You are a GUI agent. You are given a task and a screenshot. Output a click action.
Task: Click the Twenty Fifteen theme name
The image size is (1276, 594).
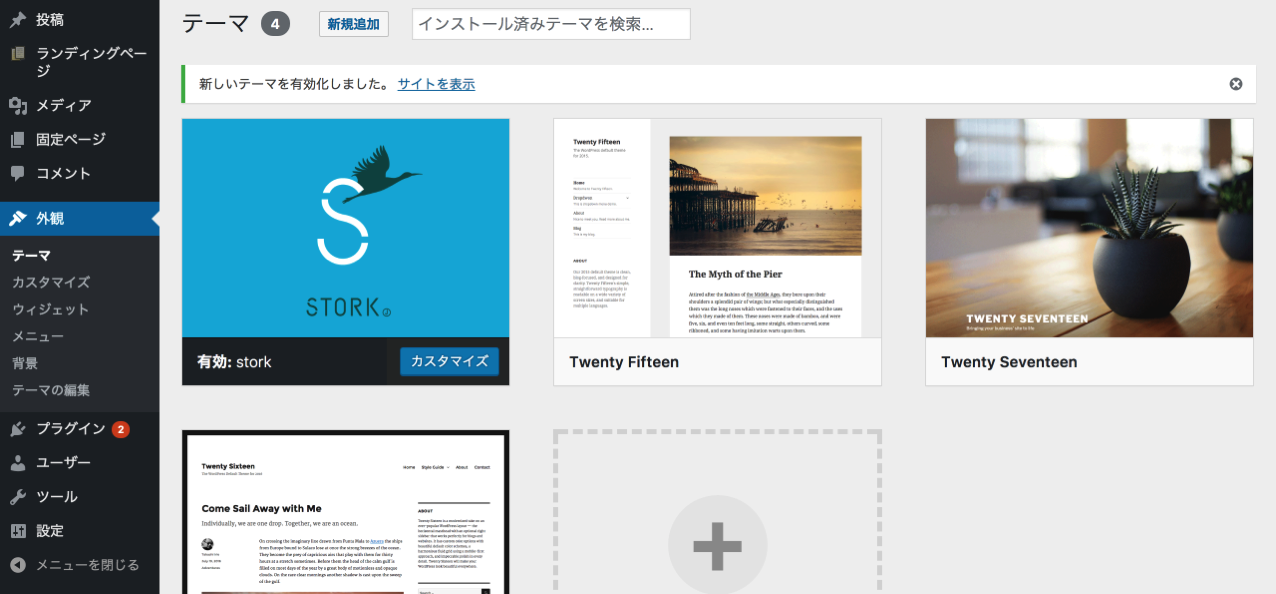[x=624, y=362]
